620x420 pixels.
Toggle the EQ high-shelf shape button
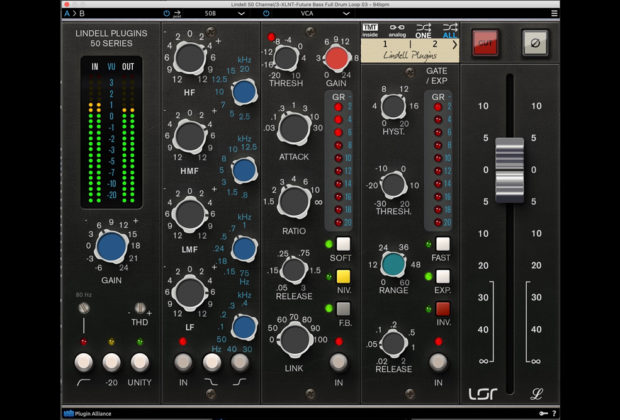240,362
